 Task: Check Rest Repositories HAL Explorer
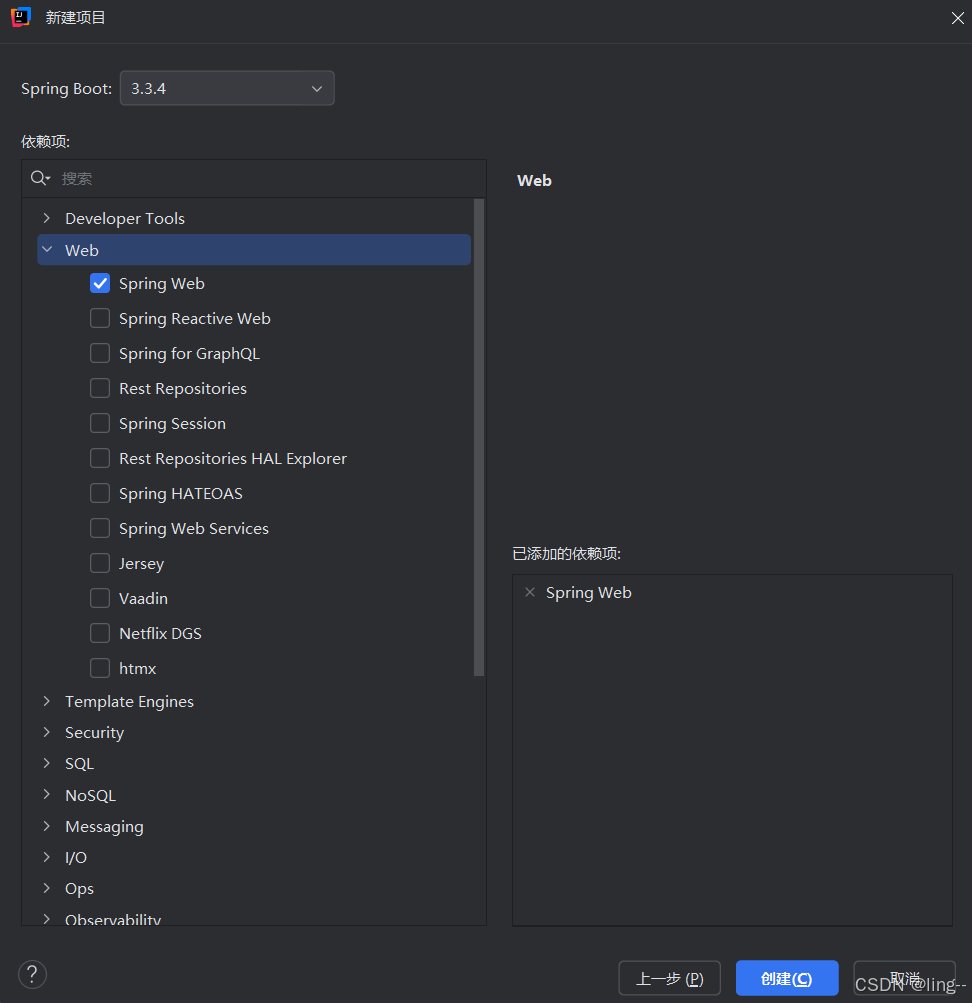(100, 458)
